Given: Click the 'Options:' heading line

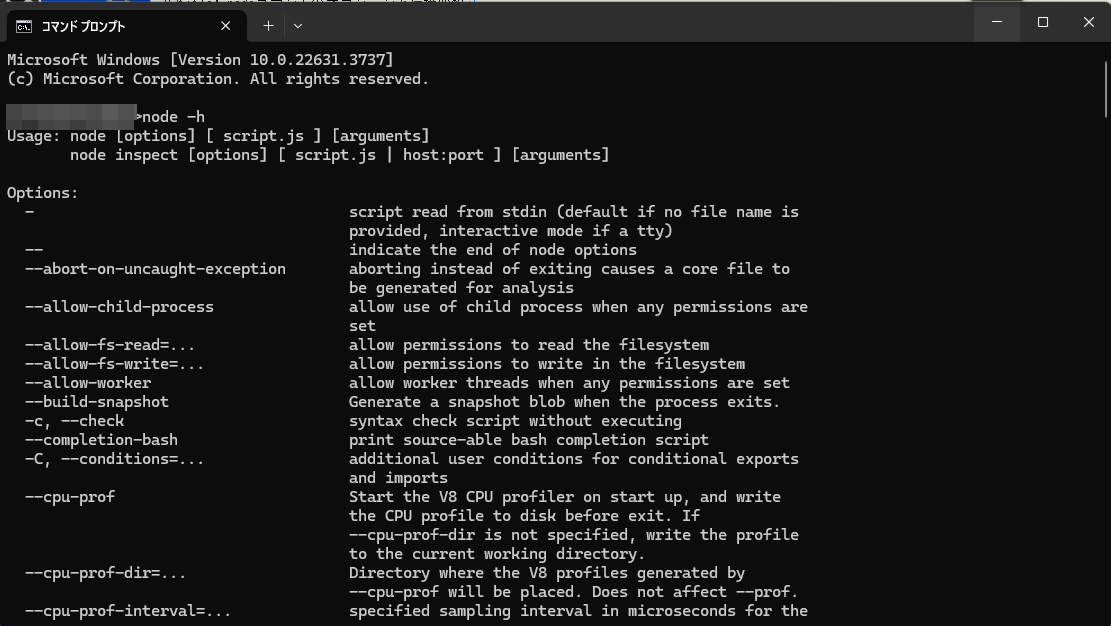Looking at the screenshot, I should point(43,193).
